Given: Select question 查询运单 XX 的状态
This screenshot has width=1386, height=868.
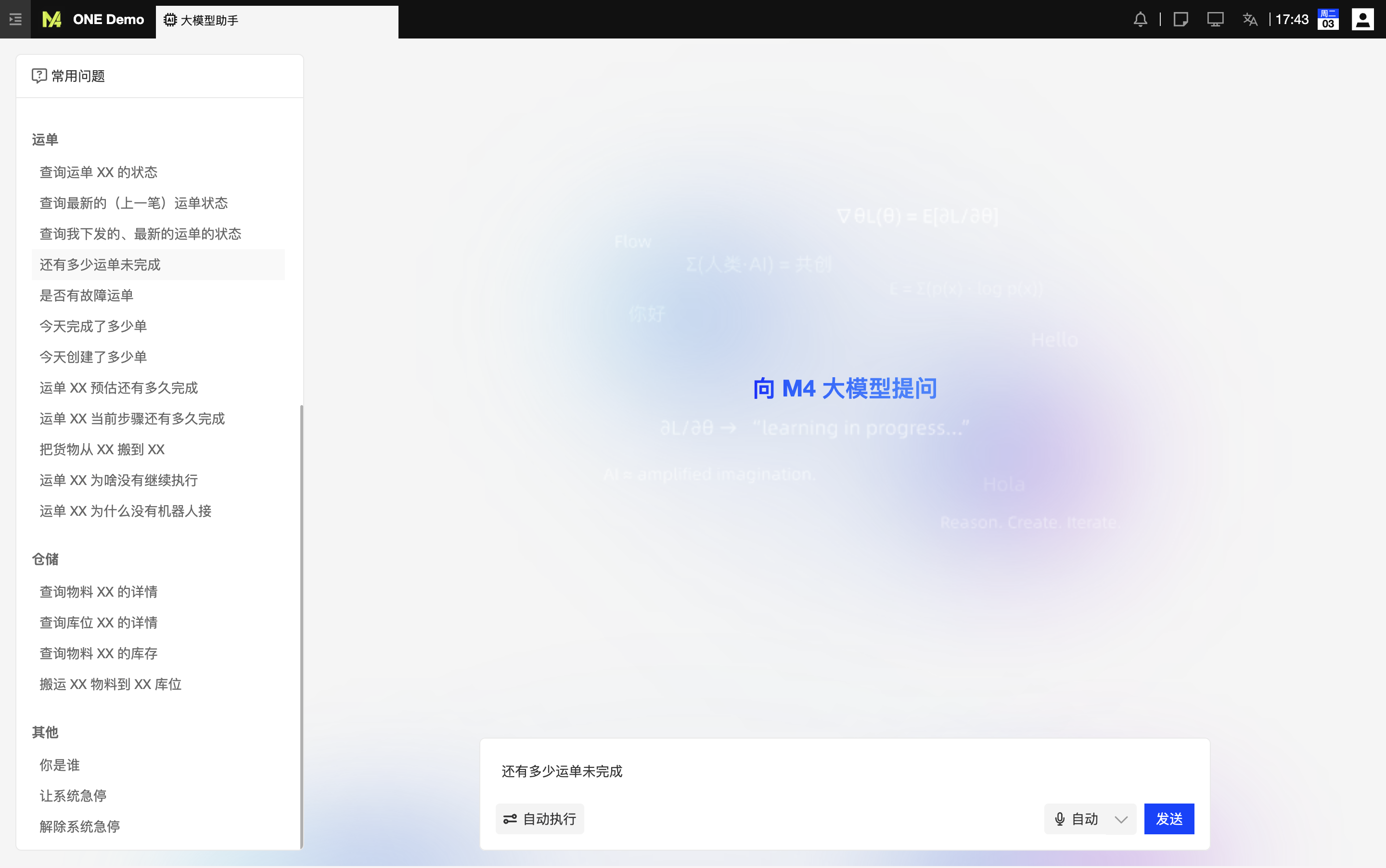Looking at the screenshot, I should click(x=98, y=172).
